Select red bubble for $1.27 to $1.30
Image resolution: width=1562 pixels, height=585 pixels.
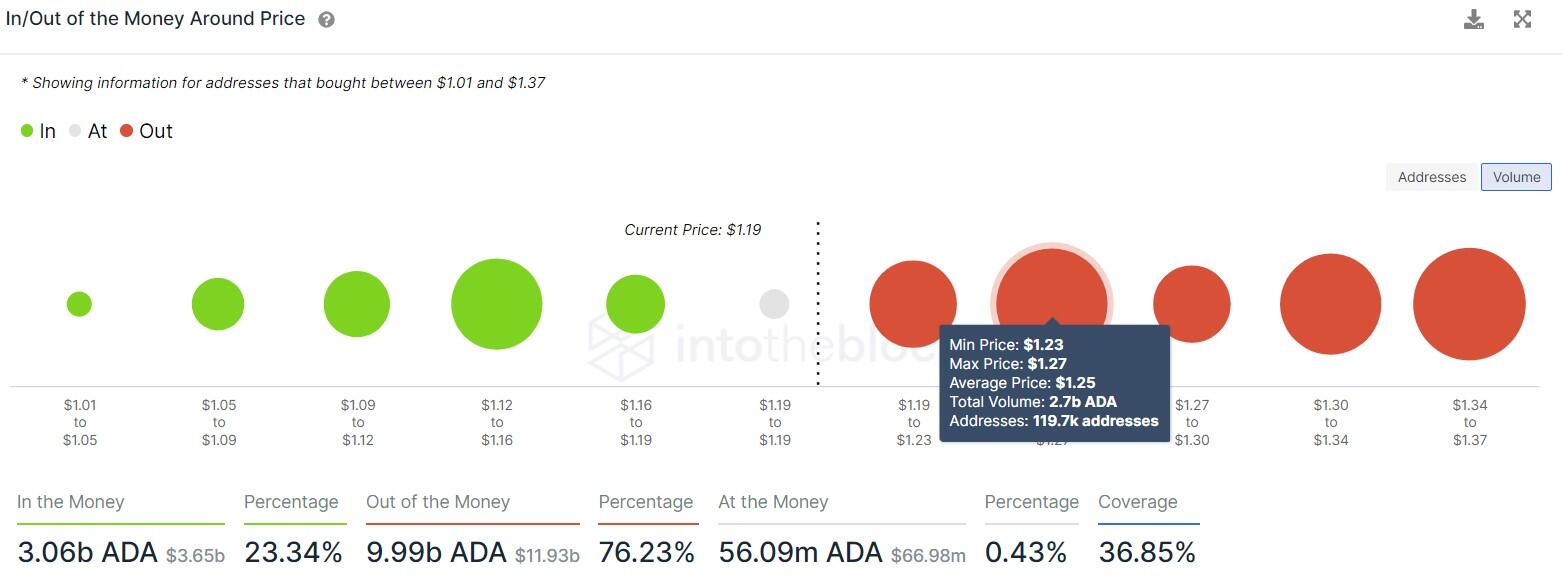coord(1191,304)
